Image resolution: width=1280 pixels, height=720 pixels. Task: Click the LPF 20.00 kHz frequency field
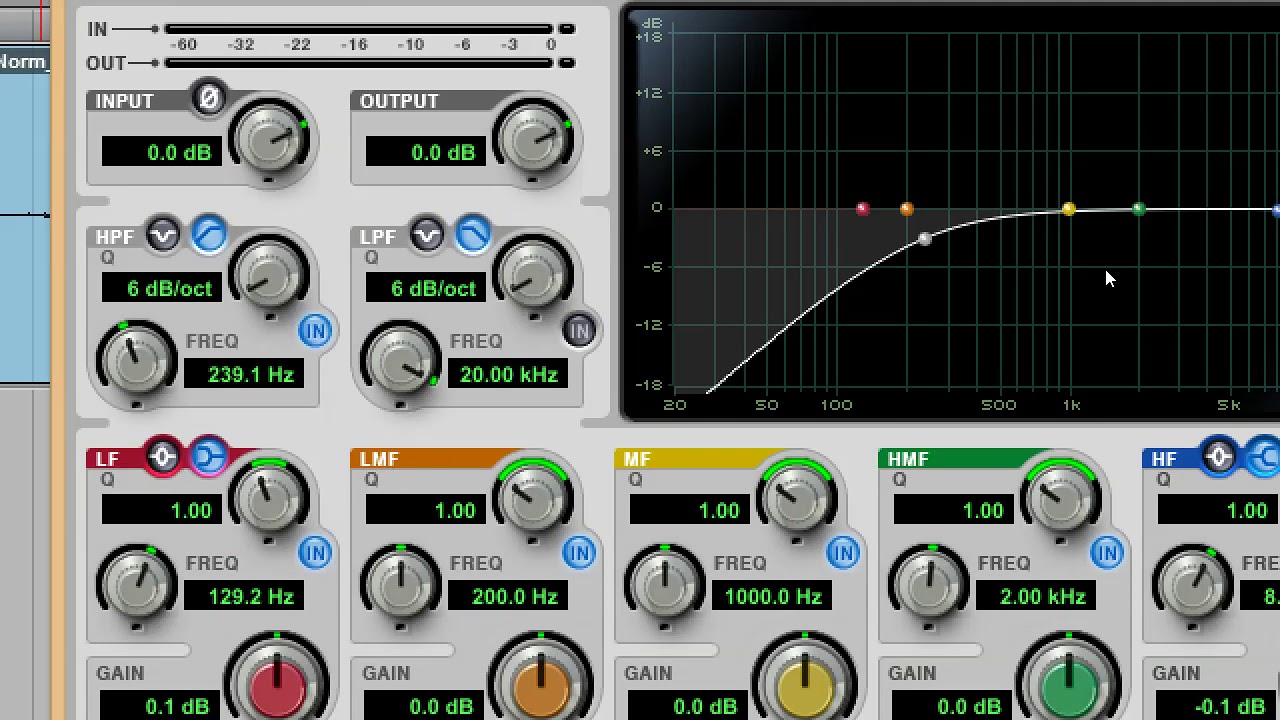(x=507, y=374)
